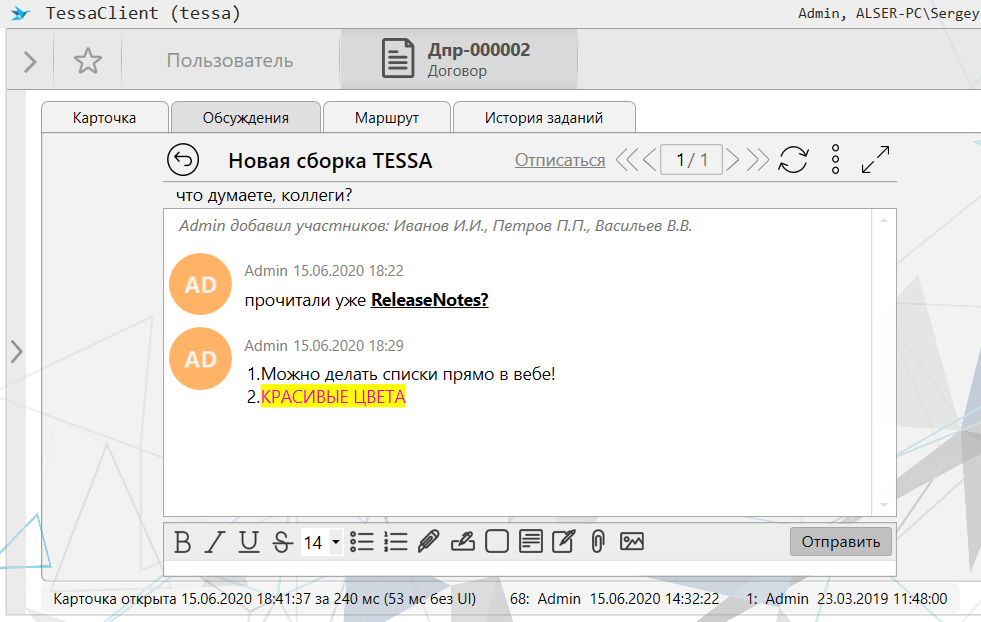Go back with the circular arrow icon
Screen dimensions: 981x622
[x=183, y=160]
